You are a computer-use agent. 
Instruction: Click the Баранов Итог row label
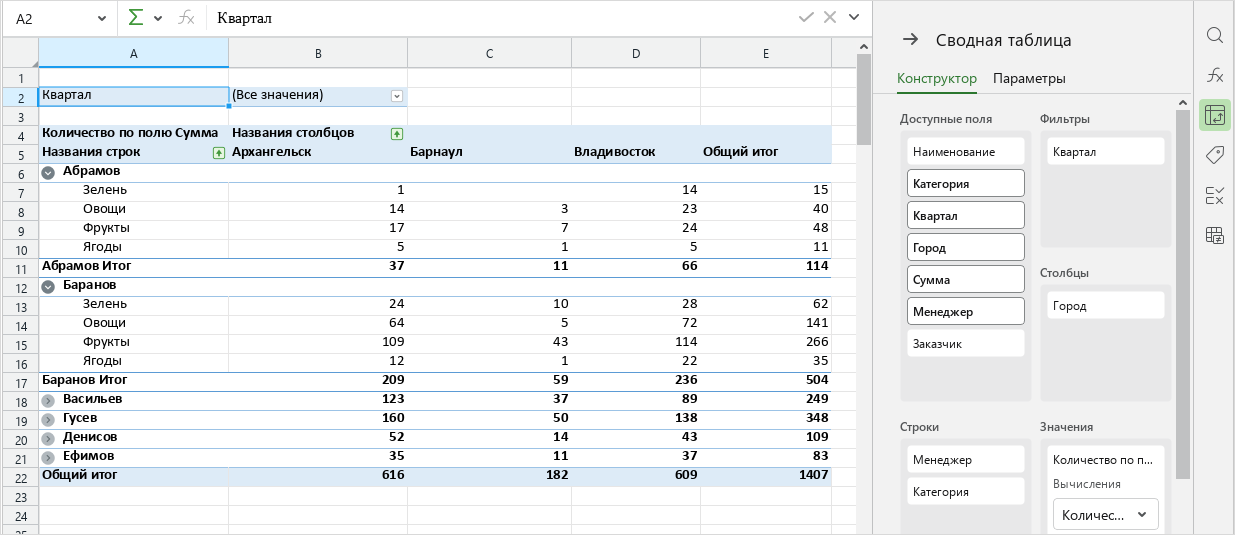pyautogui.click(x=84, y=380)
